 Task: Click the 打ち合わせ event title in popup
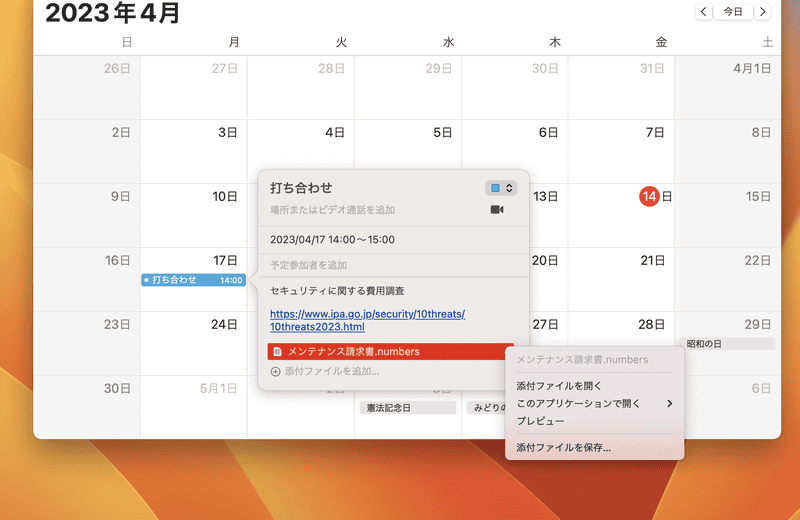click(301, 188)
